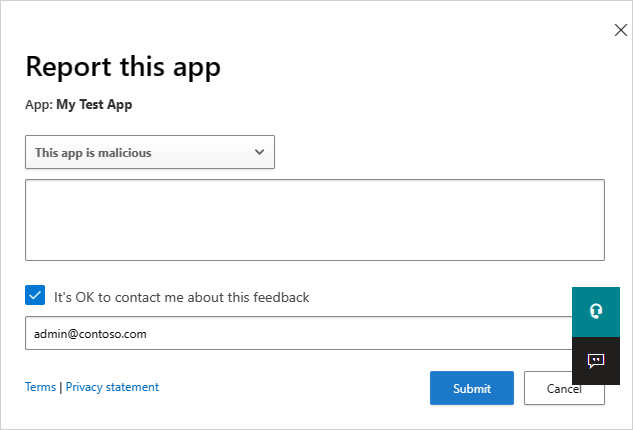
Task: Click the teal headset support icon
Action: point(596,311)
